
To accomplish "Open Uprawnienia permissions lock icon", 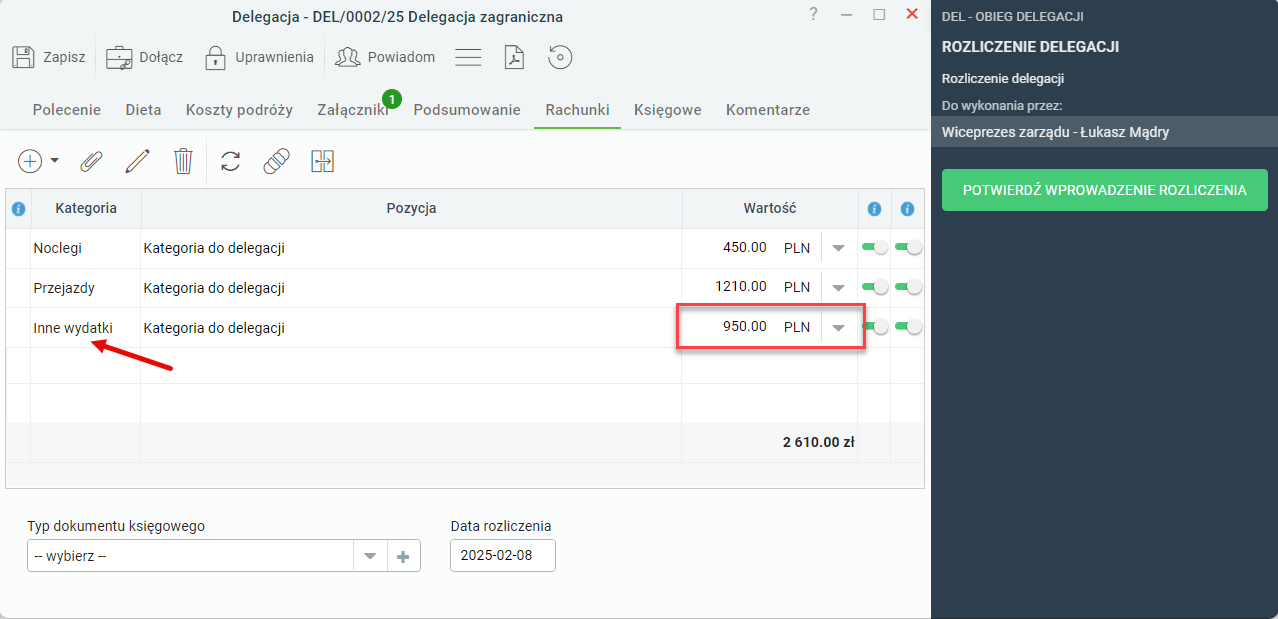I will coord(215,57).
